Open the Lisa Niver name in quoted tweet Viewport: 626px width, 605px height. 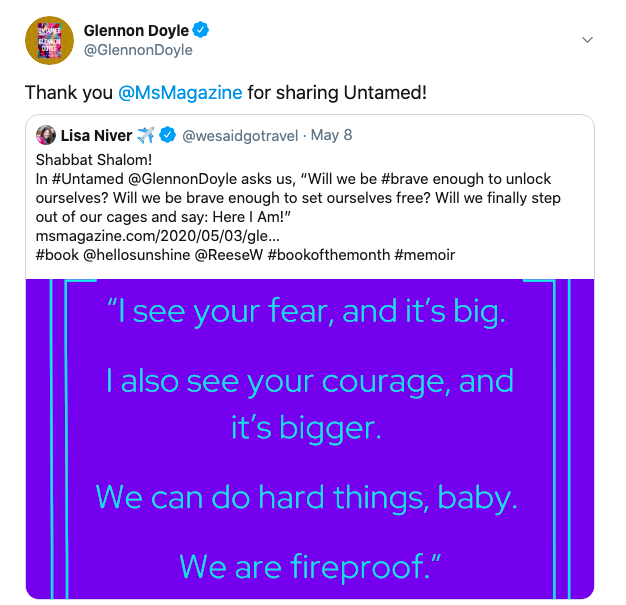click(96, 136)
